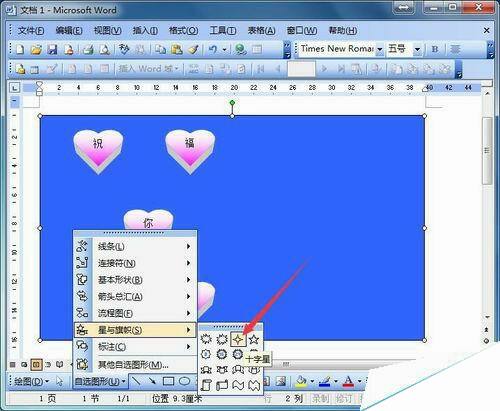Switch to Outline view button
500x411 pixels.
tap(48, 365)
